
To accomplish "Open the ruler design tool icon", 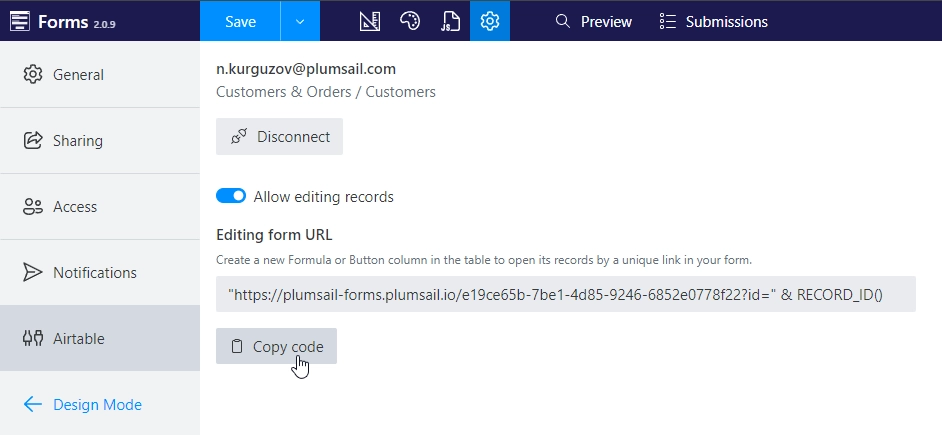I will (x=369, y=22).
